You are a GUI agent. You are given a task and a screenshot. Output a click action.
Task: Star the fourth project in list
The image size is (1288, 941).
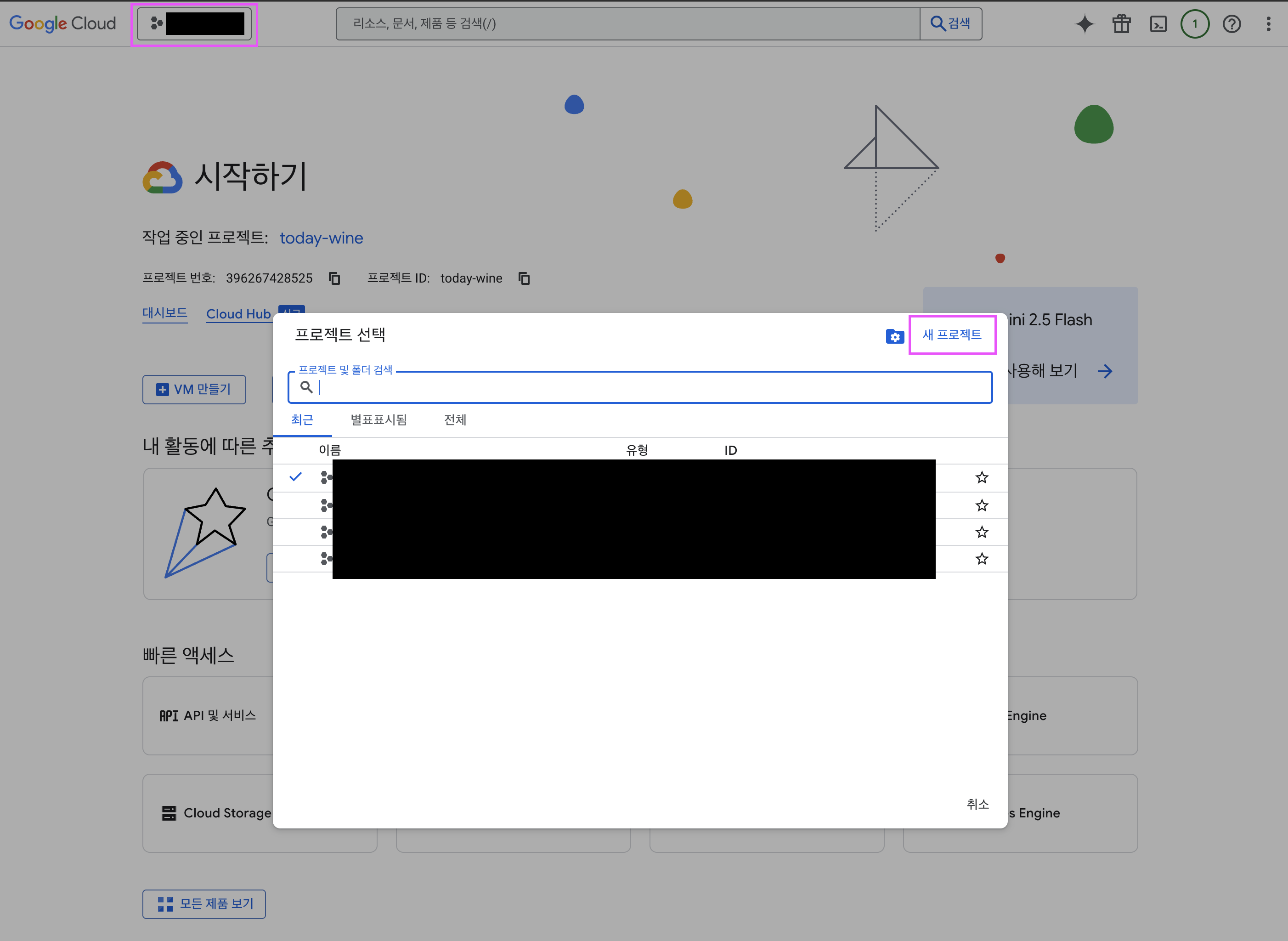click(982, 559)
